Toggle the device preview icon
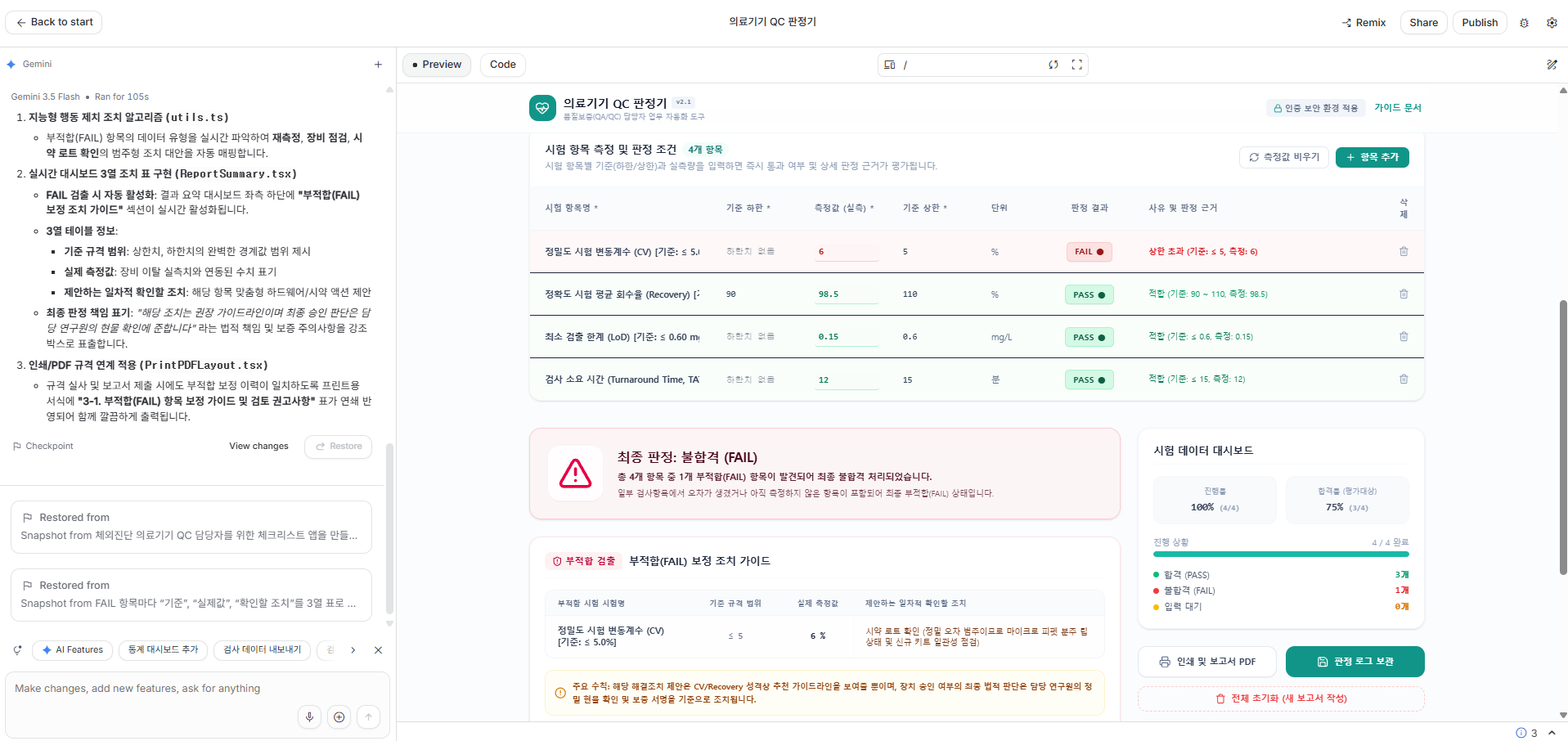 tap(890, 65)
